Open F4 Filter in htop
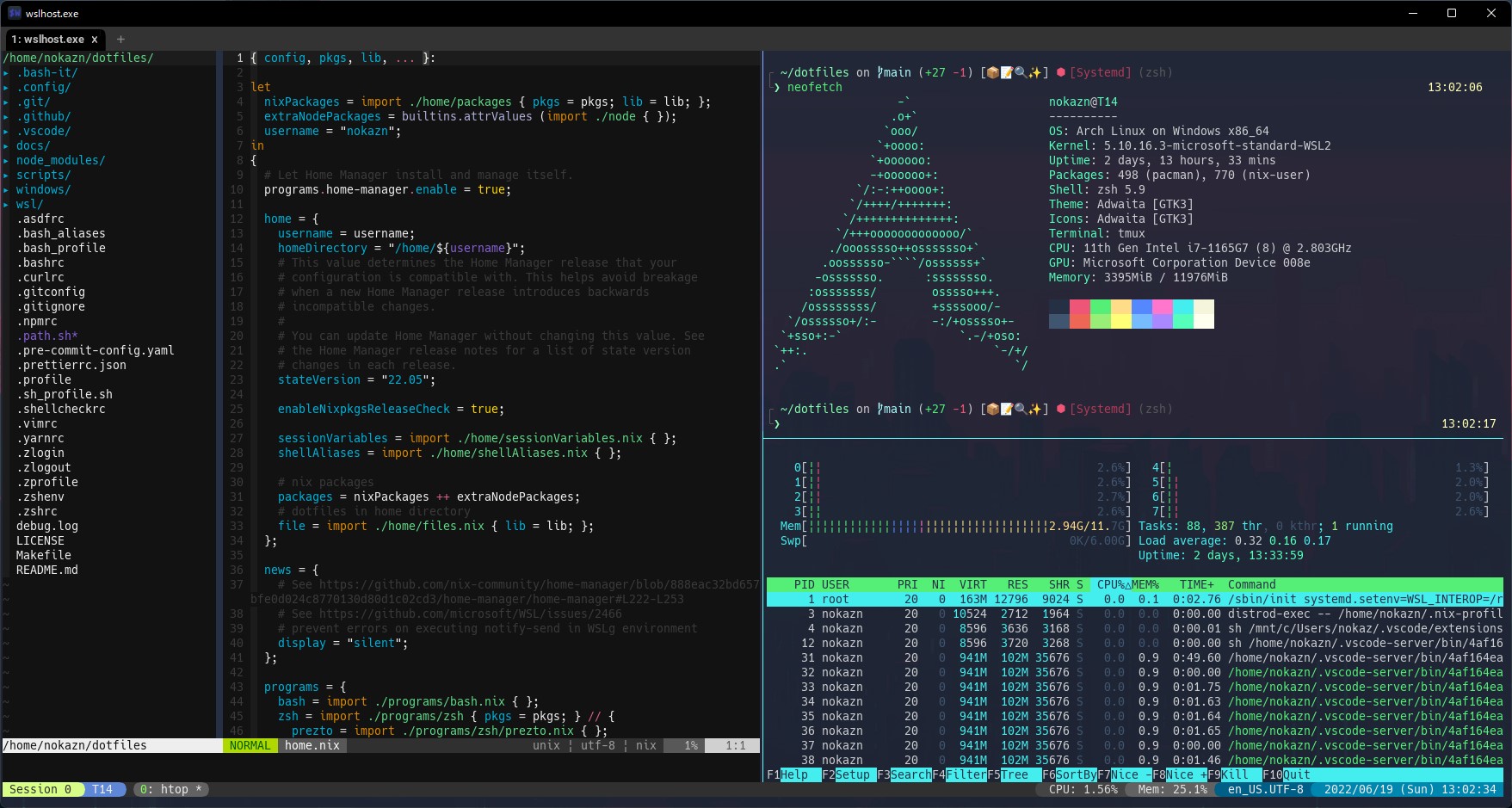The image size is (1512, 808). coord(960,774)
